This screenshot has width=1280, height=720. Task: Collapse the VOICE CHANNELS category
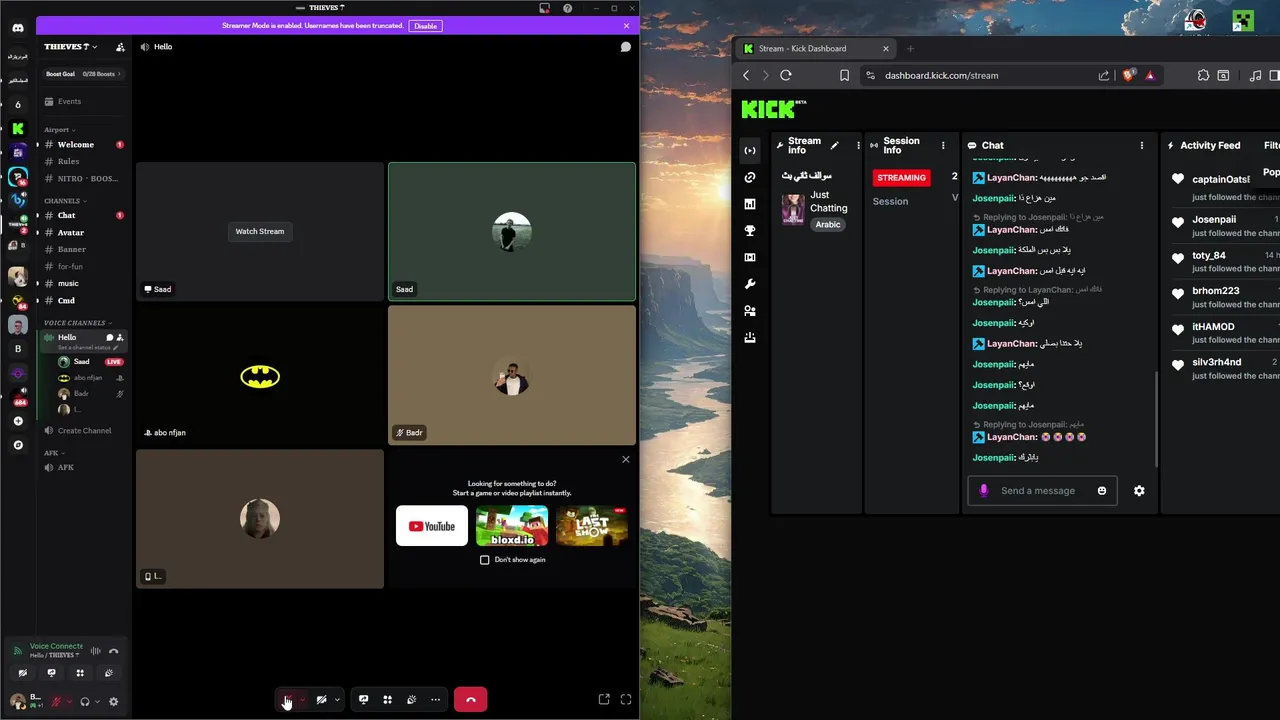78,323
